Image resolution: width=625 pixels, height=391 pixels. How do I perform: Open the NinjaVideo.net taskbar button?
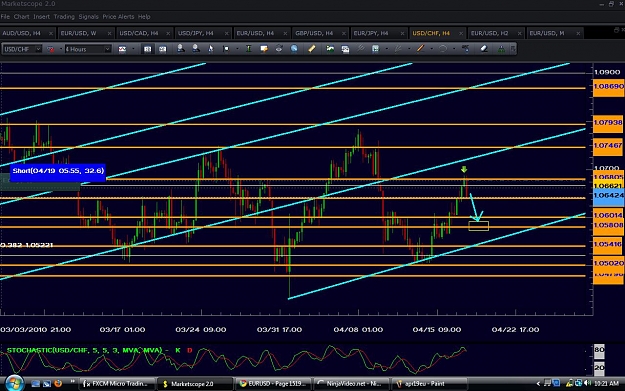tap(351, 384)
